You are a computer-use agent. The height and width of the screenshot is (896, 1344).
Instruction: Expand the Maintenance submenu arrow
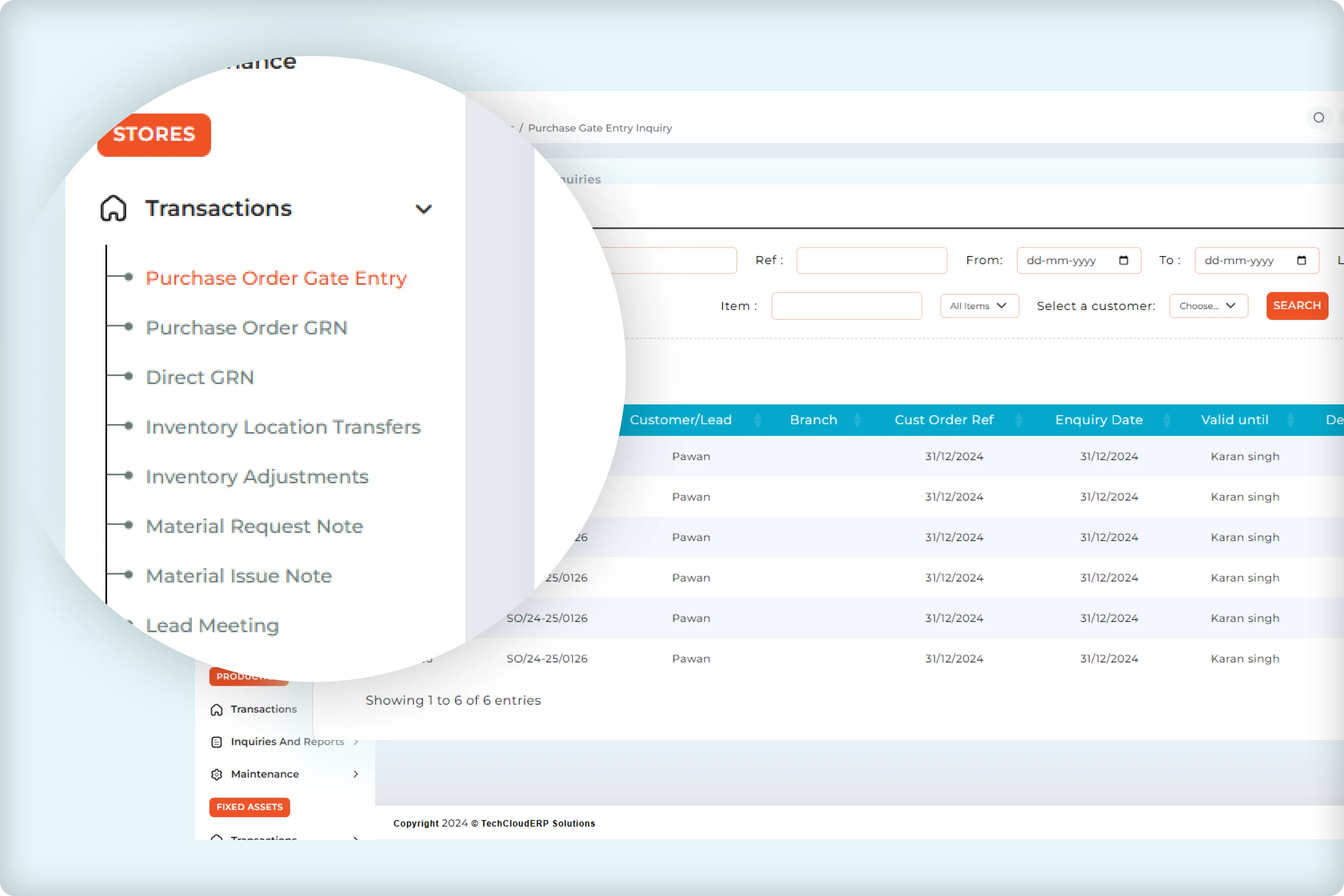(x=355, y=774)
